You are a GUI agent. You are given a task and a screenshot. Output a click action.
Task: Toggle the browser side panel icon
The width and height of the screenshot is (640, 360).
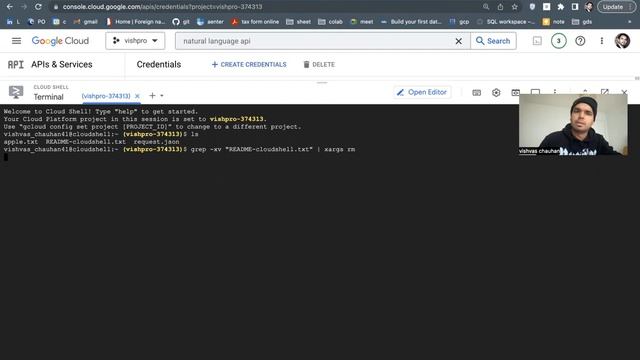point(575,7)
